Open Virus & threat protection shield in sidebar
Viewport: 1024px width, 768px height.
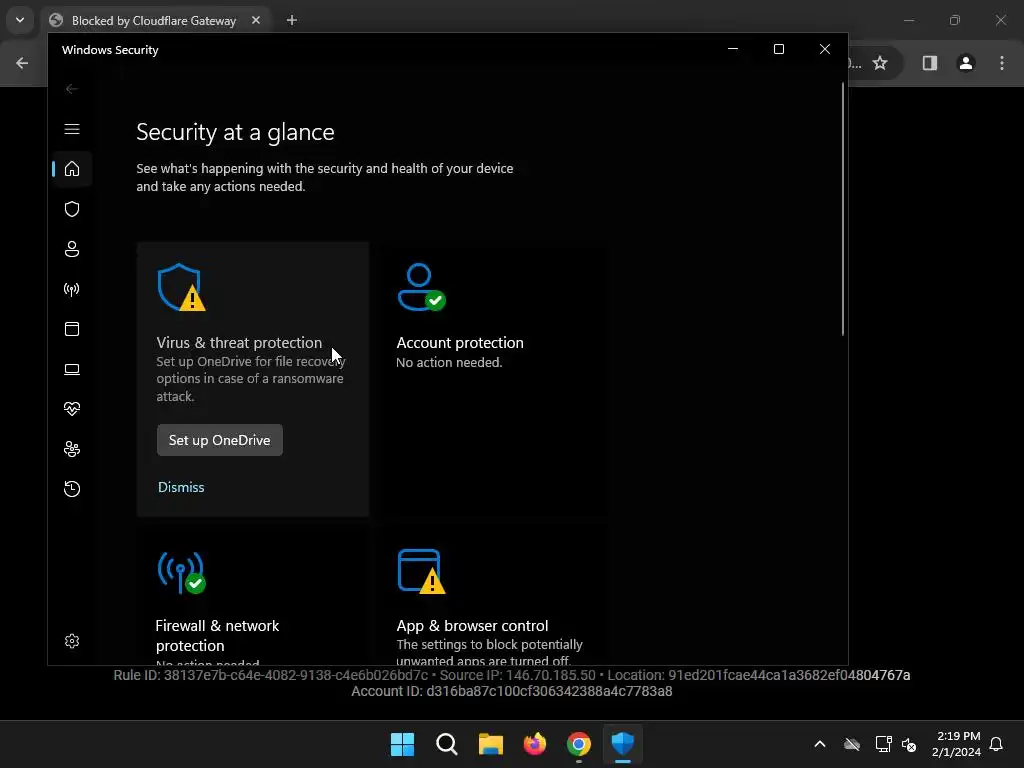(72, 209)
